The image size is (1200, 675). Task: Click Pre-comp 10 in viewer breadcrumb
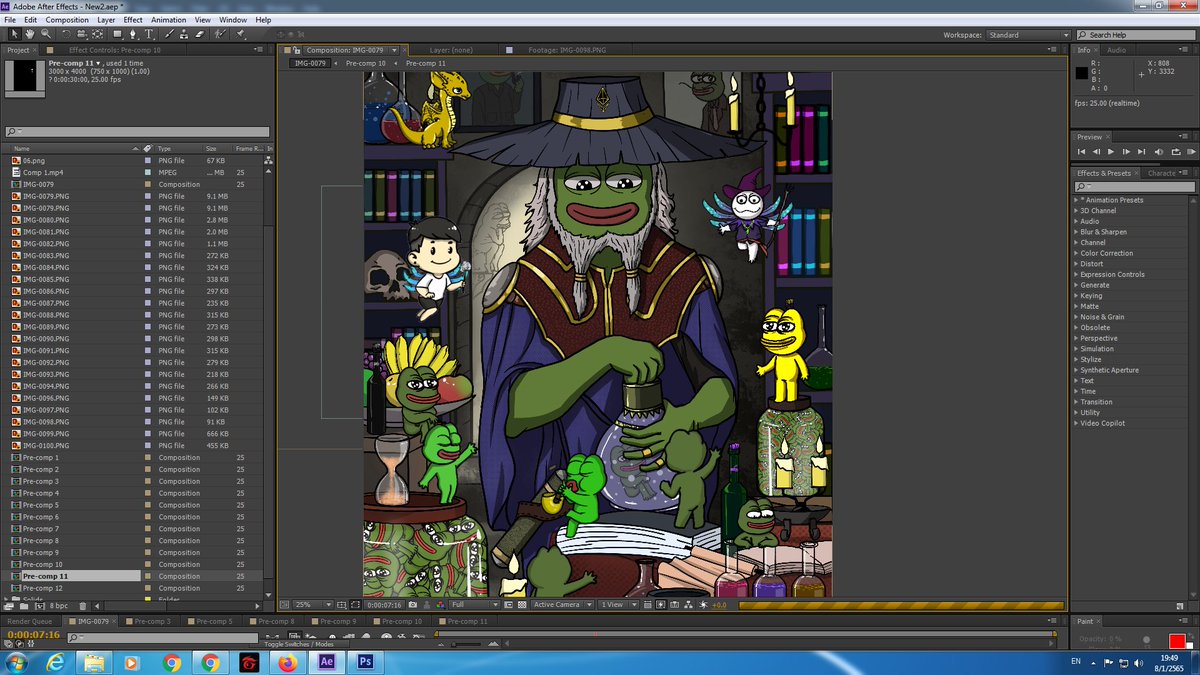(366, 63)
